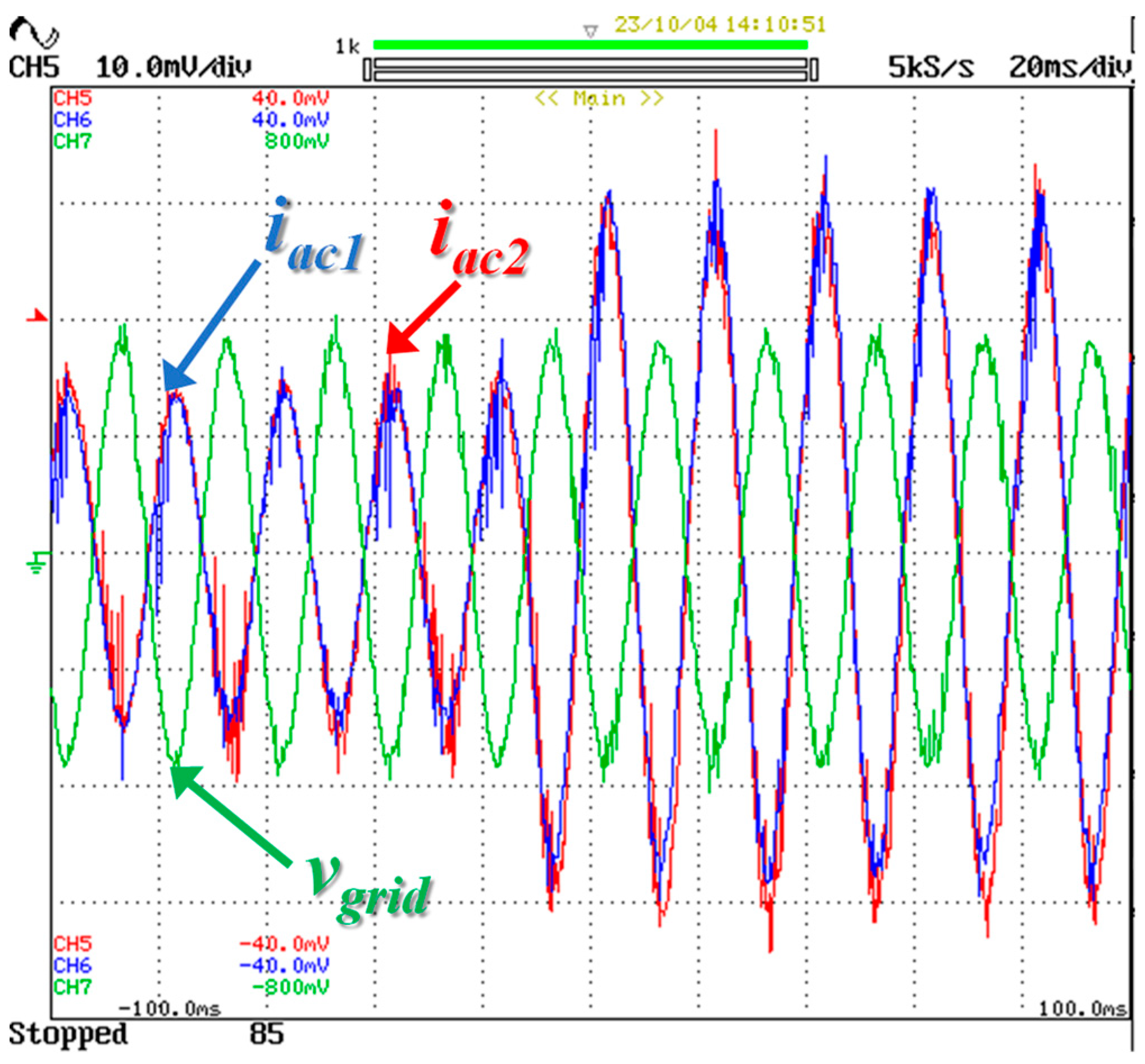Click the trigger position triangle above green bar
This screenshot has width=1145, height=1064.
click(590, 30)
